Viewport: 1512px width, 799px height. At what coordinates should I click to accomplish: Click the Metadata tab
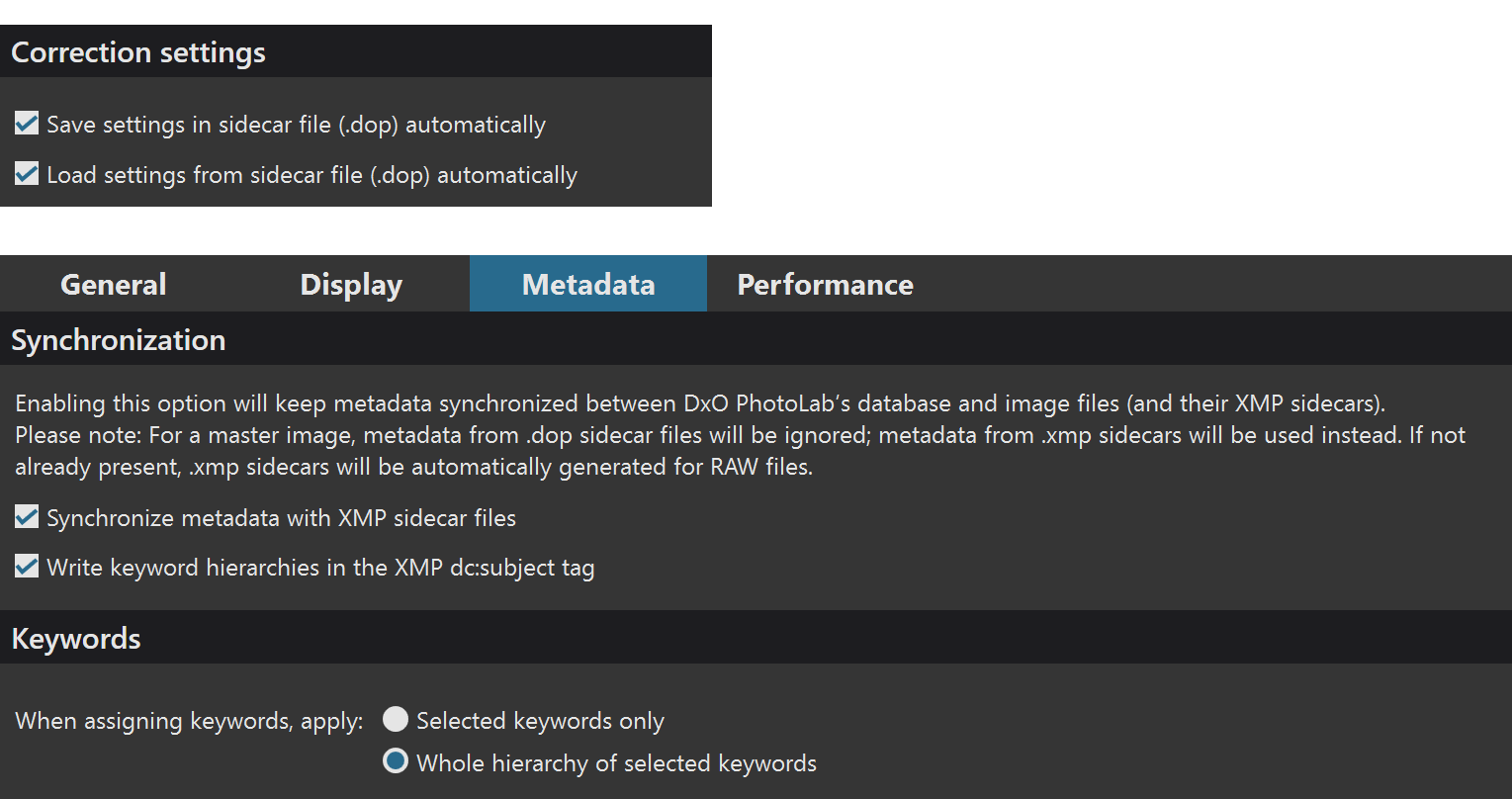coord(588,285)
